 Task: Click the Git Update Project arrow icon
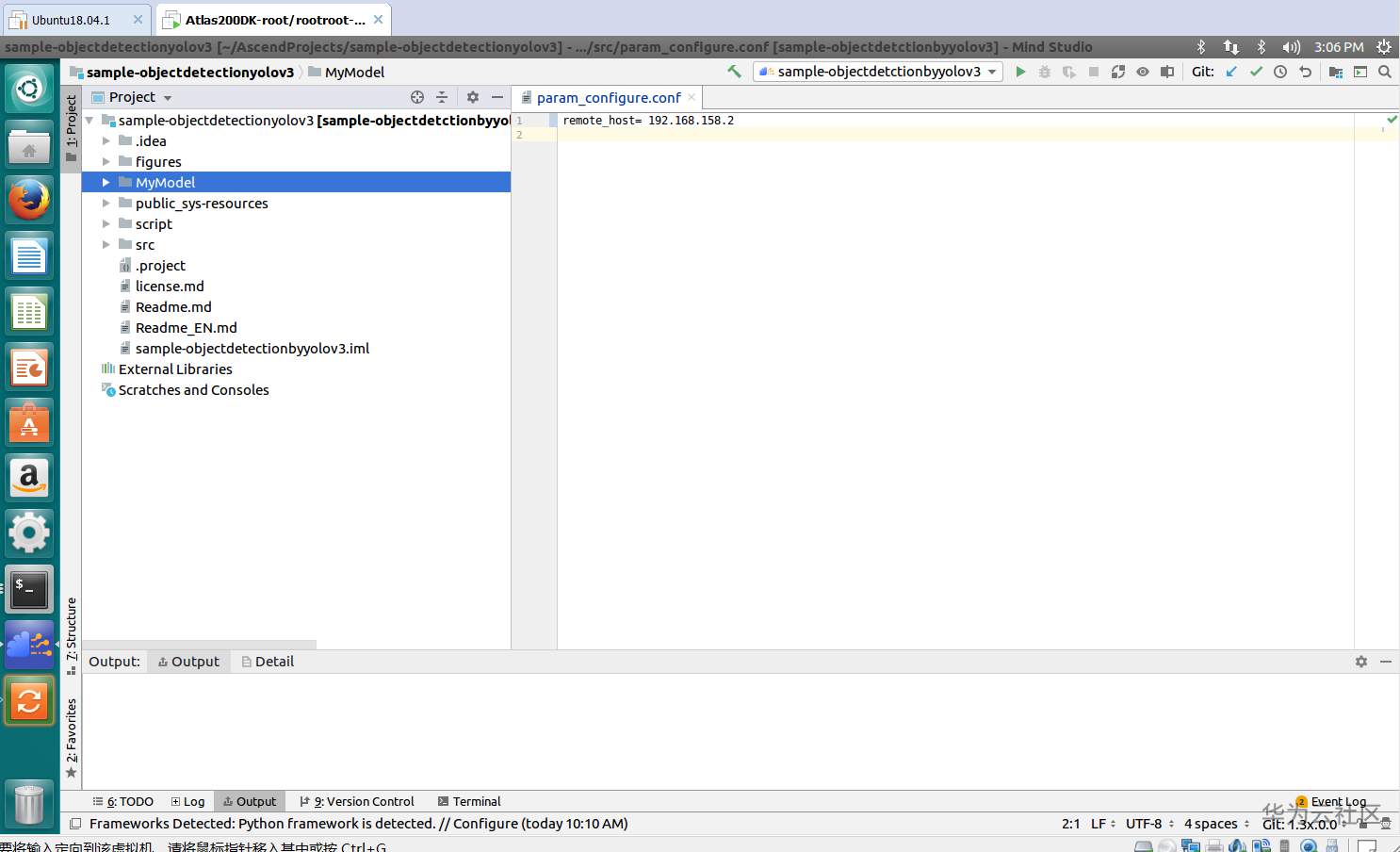pos(1231,72)
